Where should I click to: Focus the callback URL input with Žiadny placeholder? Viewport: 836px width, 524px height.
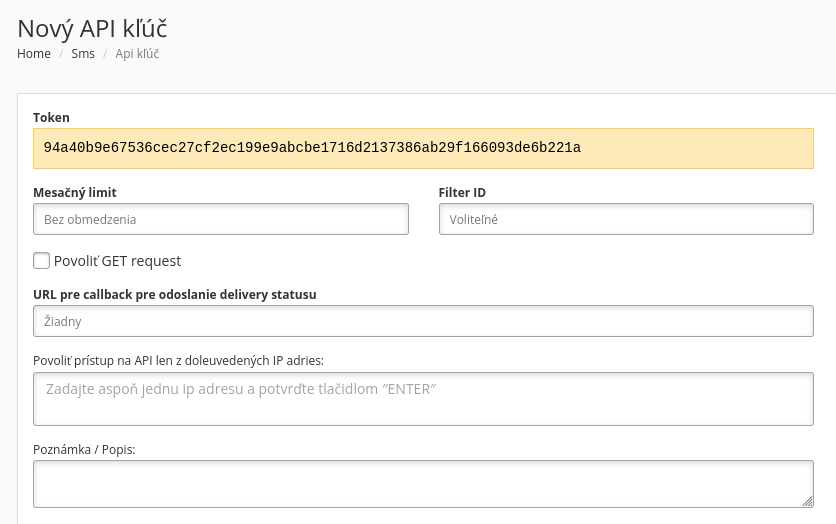[423, 321]
